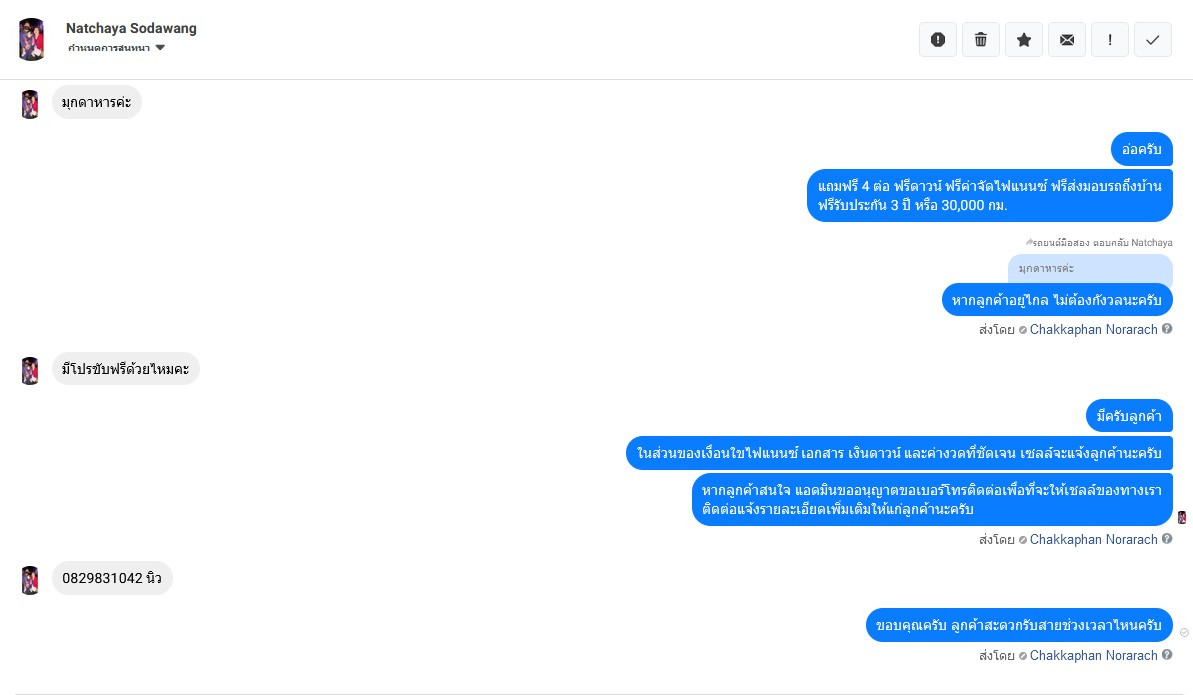Mark conversation unread with the envelope icon
Screen dimensions: 1193x695
1067,39
